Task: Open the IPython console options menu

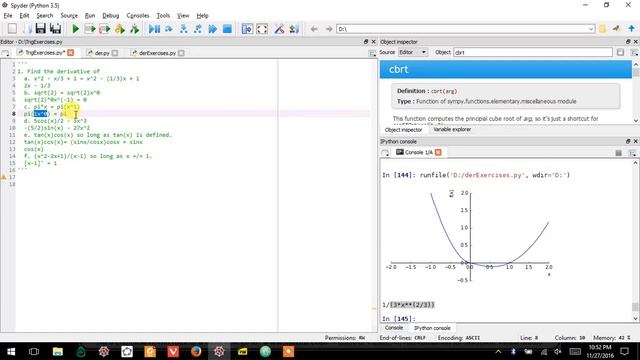Action: [633, 153]
